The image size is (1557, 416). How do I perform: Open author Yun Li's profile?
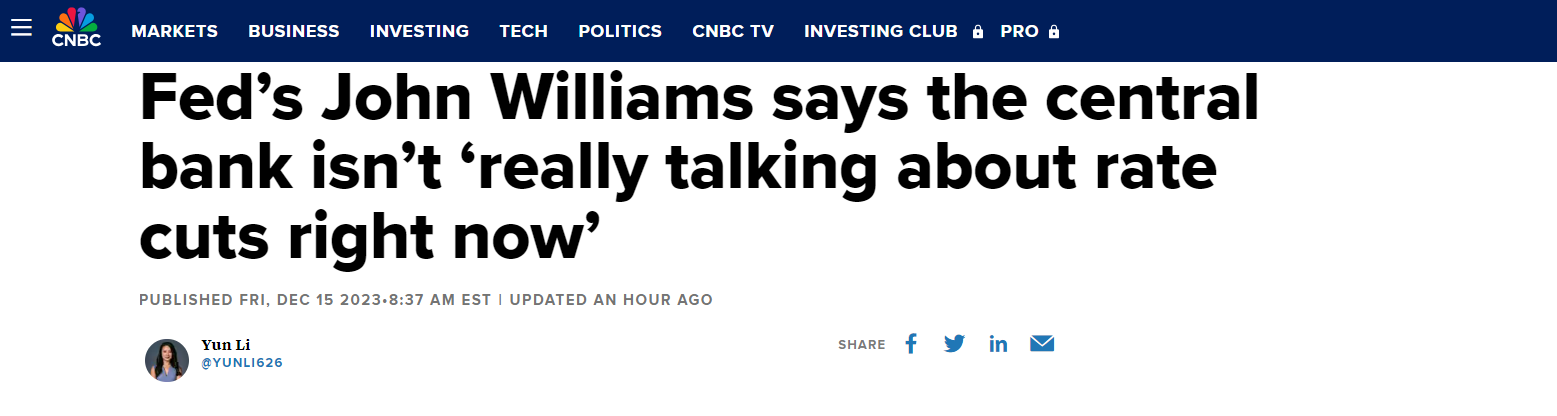[225, 345]
